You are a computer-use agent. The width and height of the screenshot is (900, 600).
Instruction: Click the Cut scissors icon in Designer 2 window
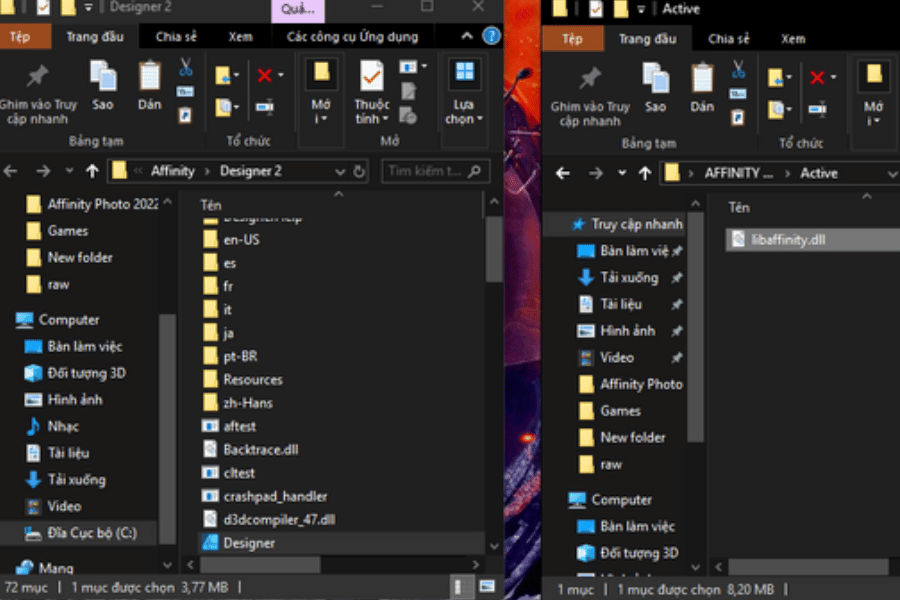[185, 68]
